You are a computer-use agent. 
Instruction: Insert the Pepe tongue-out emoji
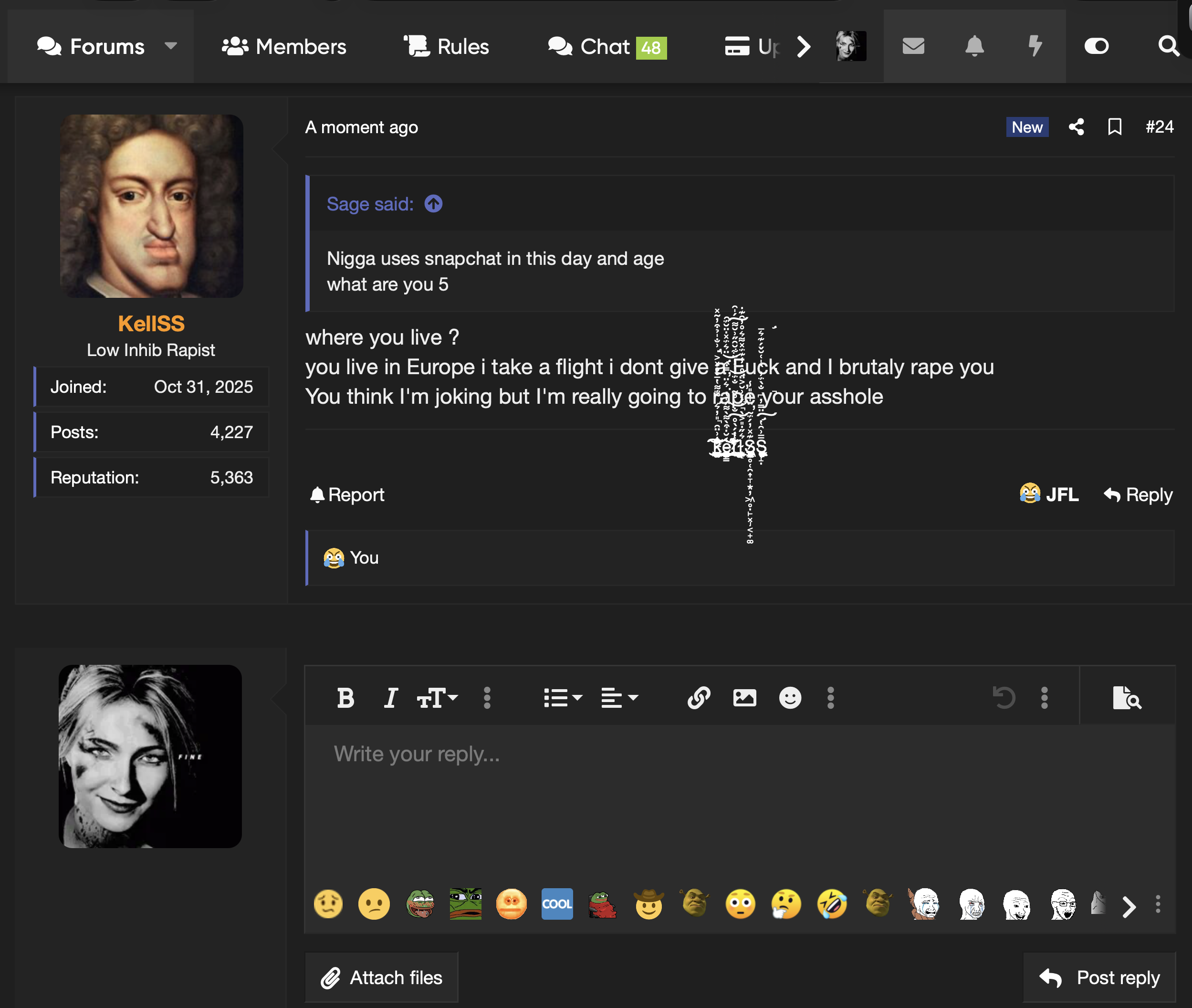(420, 904)
